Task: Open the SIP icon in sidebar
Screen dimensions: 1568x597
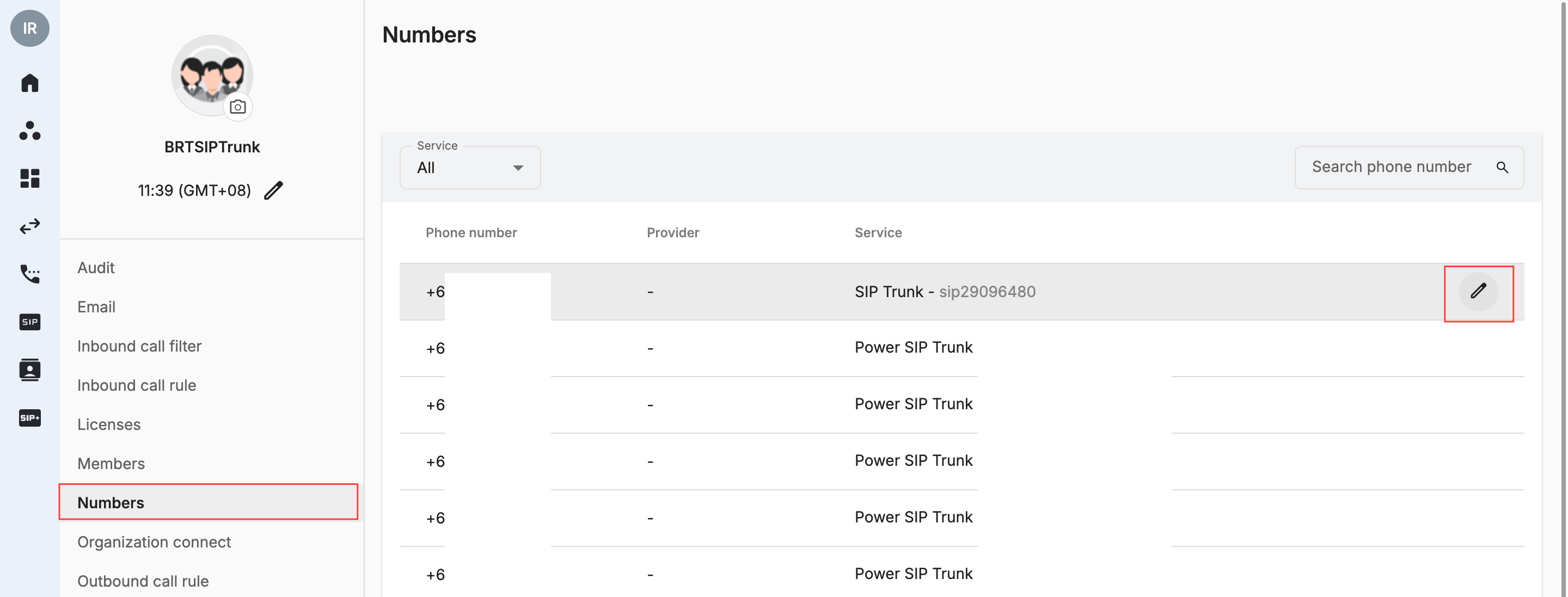Action: [x=30, y=322]
